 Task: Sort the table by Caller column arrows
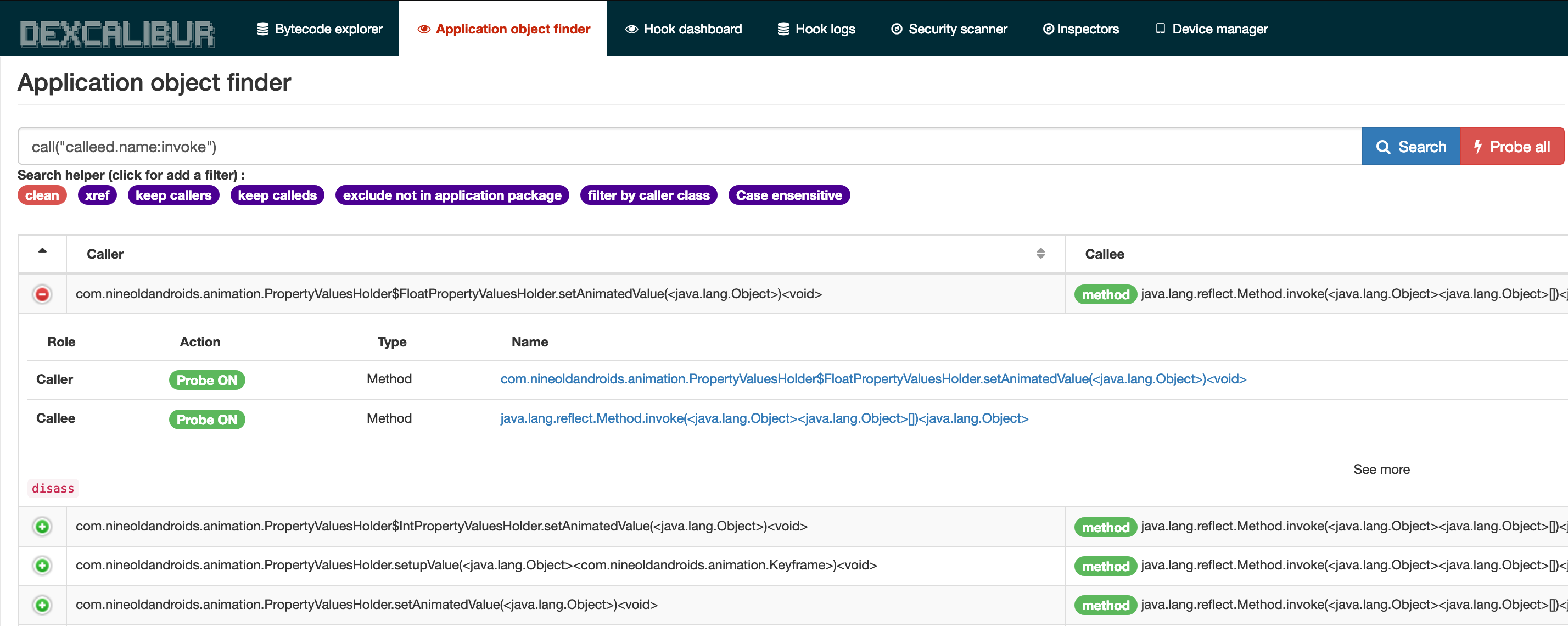click(x=1040, y=254)
